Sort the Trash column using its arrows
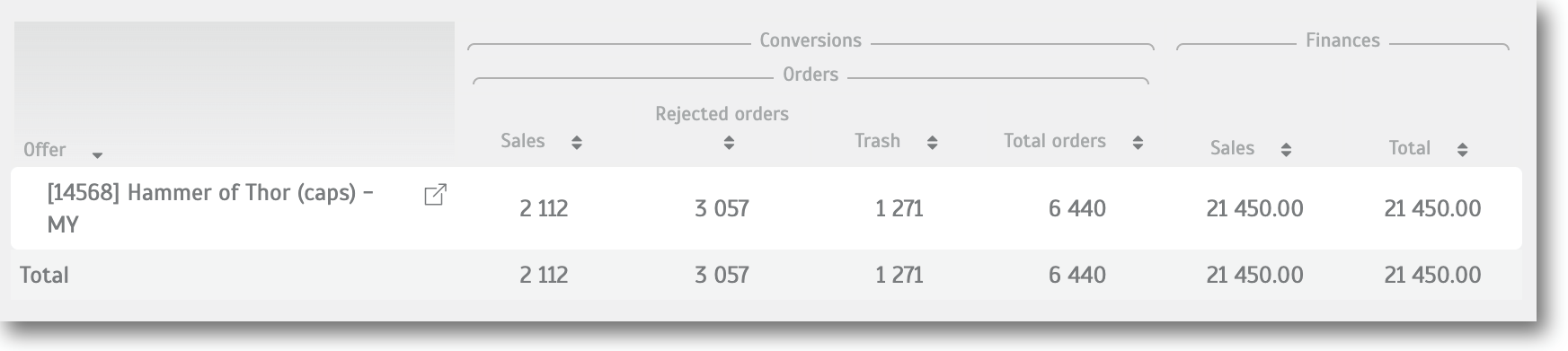Viewport: 1568px width, 351px height. click(x=932, y=143)
